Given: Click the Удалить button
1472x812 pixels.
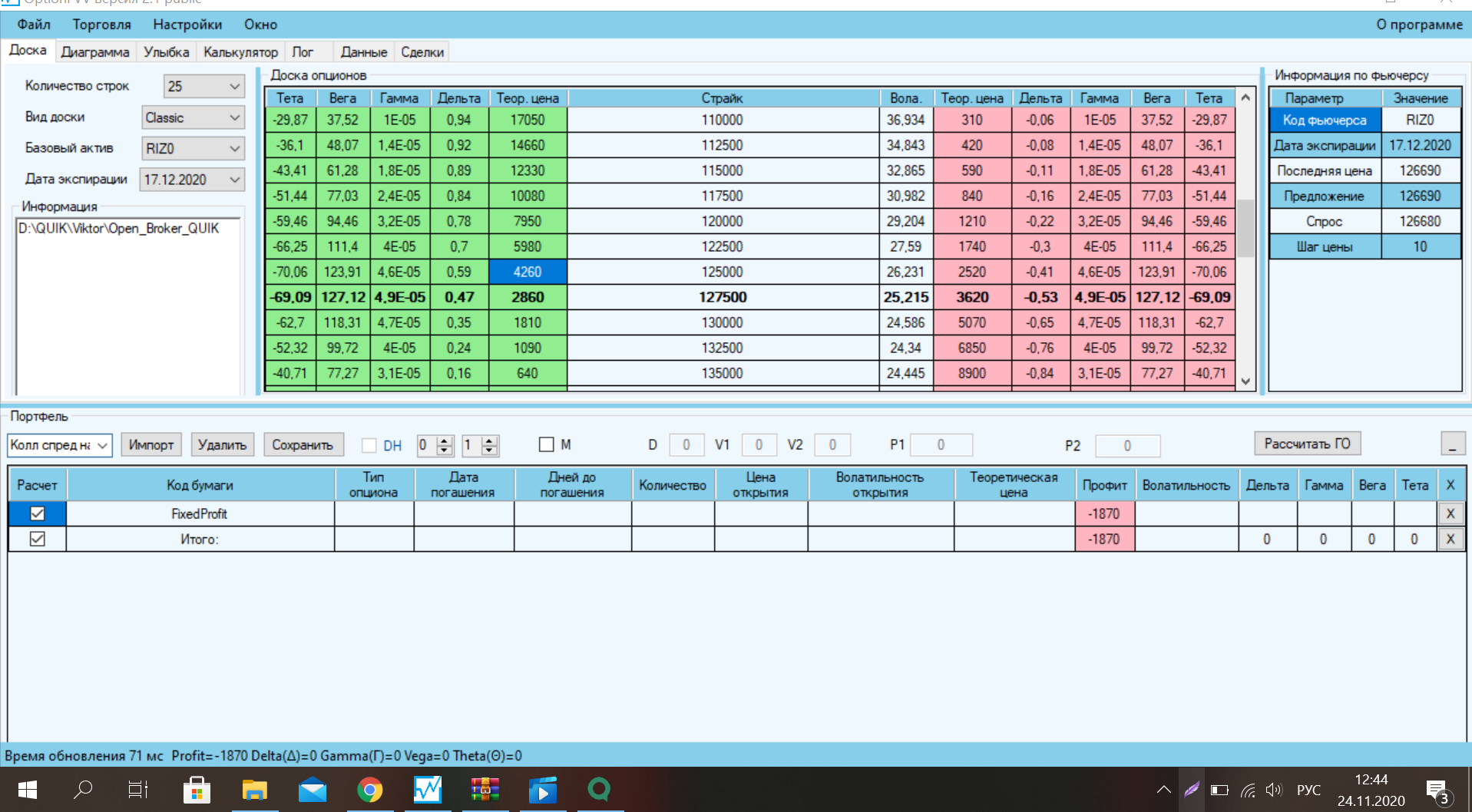Looking at the screenshot, I should (x=223, y=445).
